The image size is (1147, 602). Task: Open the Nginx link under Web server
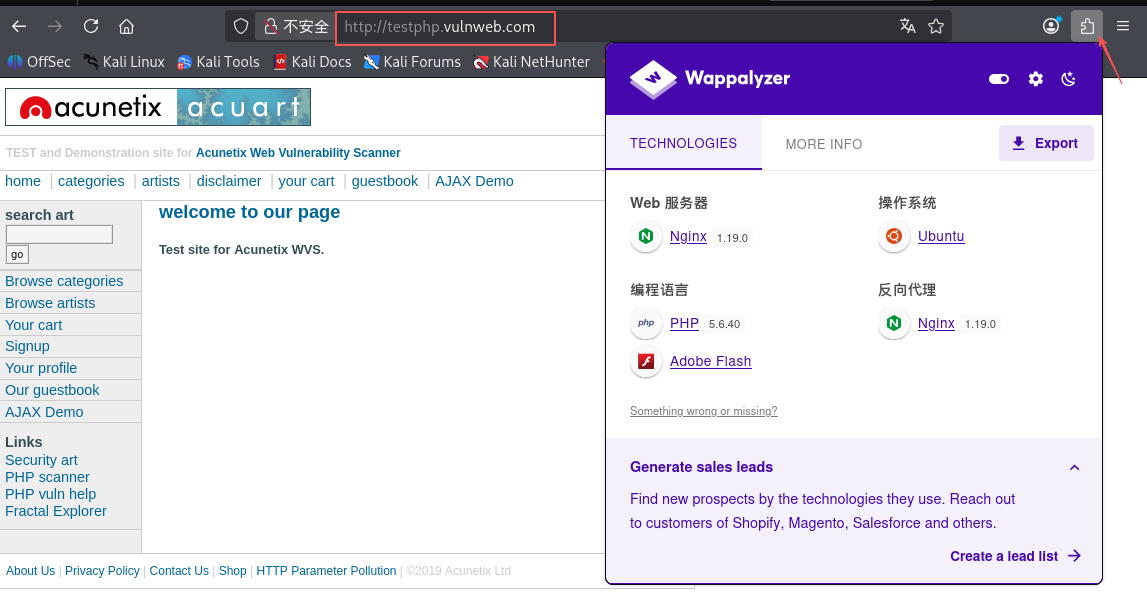[688, 236]
